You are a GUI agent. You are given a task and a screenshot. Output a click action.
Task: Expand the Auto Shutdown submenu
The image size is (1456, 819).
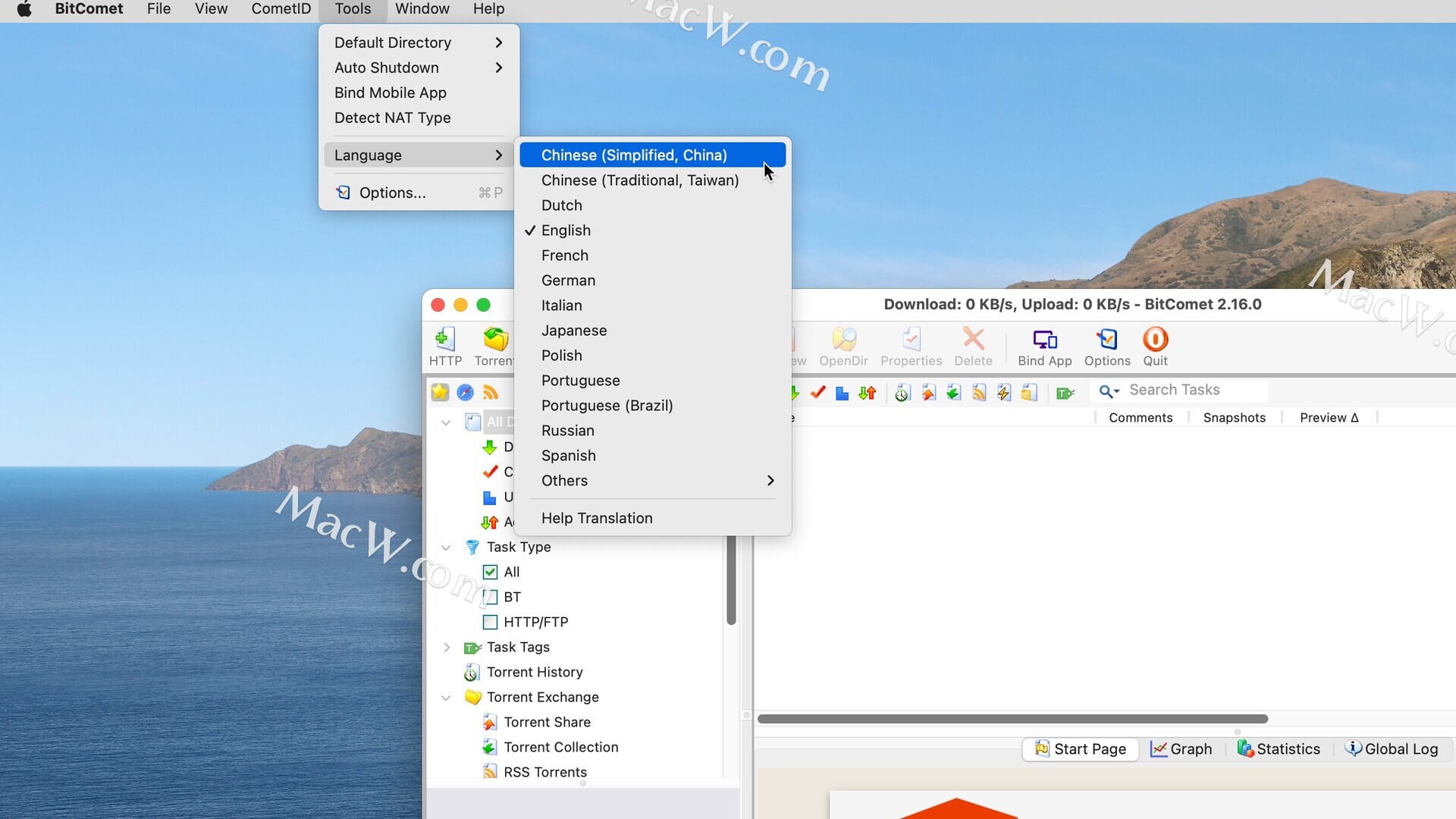pos(419,67)
